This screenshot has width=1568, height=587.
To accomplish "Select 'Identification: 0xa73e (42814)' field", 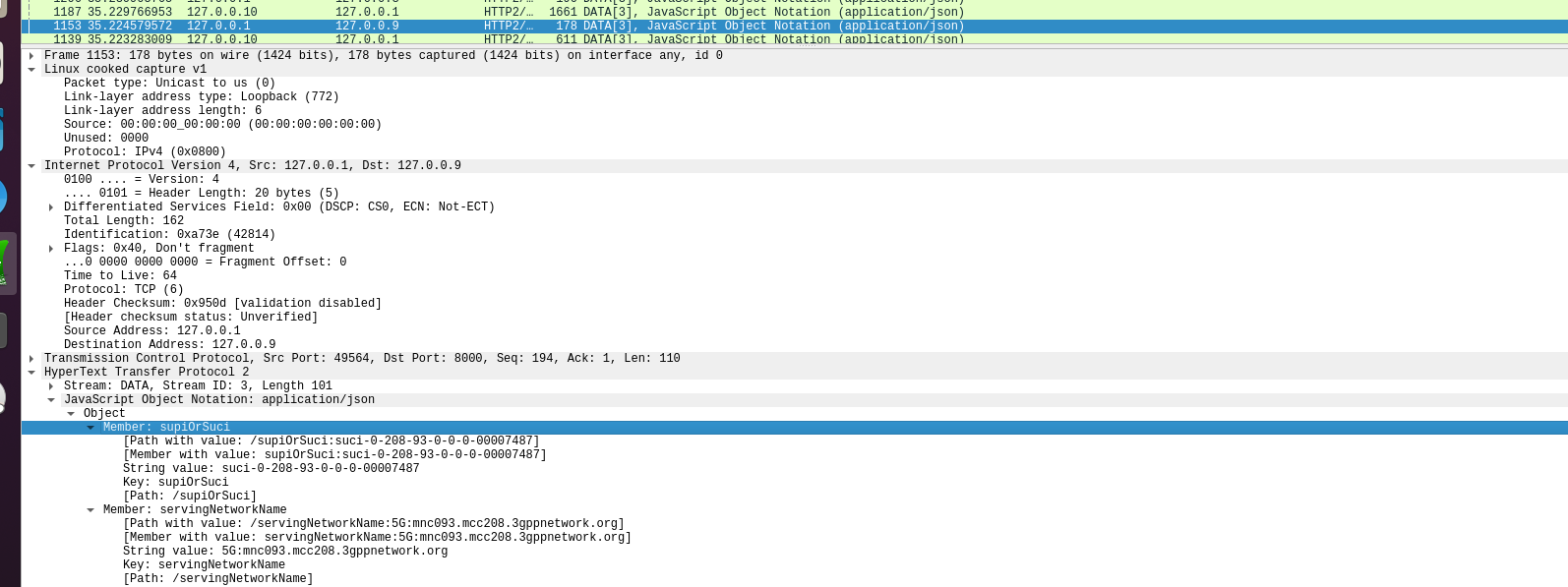I will pyautogui.click(x=169, y=235).
